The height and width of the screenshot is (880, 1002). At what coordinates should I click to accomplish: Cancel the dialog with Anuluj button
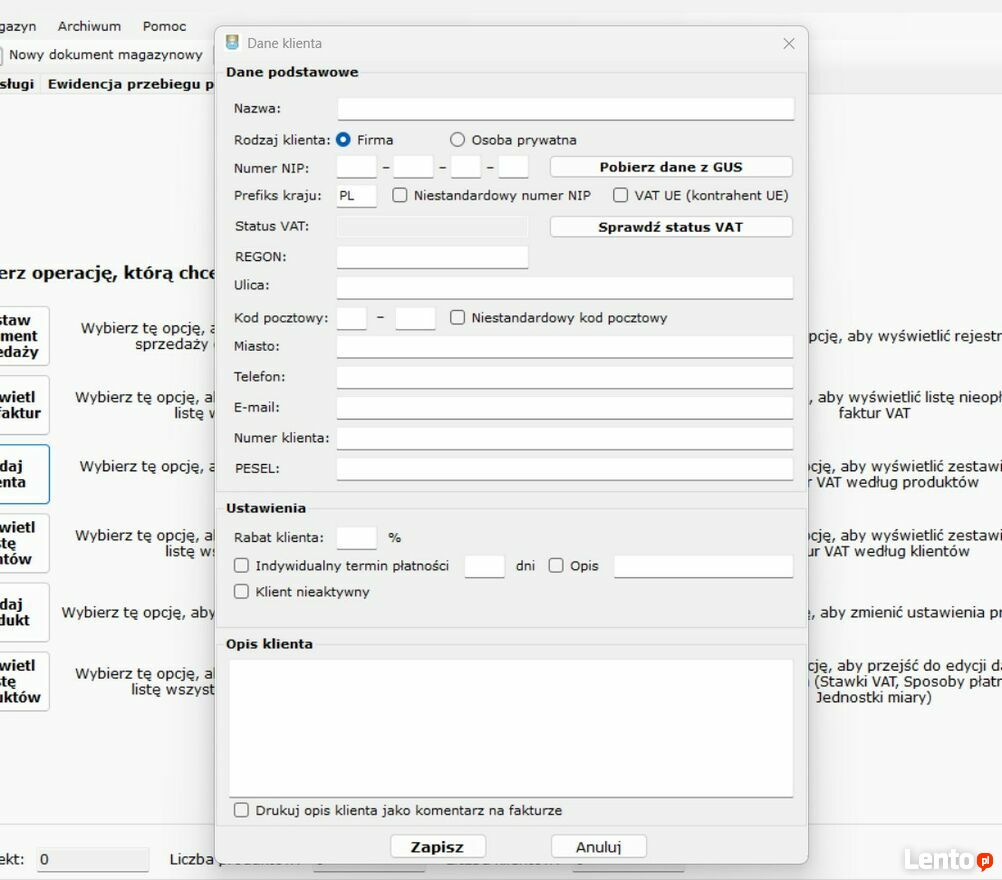click(x=598, y=847)
